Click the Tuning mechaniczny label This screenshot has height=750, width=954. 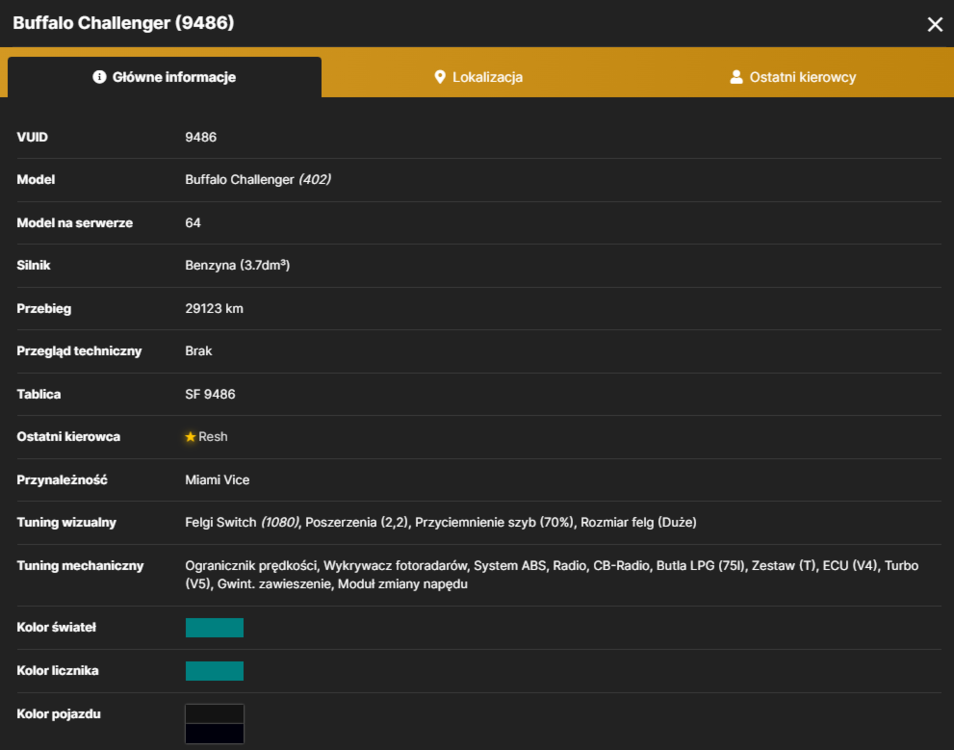click(80, 566)
